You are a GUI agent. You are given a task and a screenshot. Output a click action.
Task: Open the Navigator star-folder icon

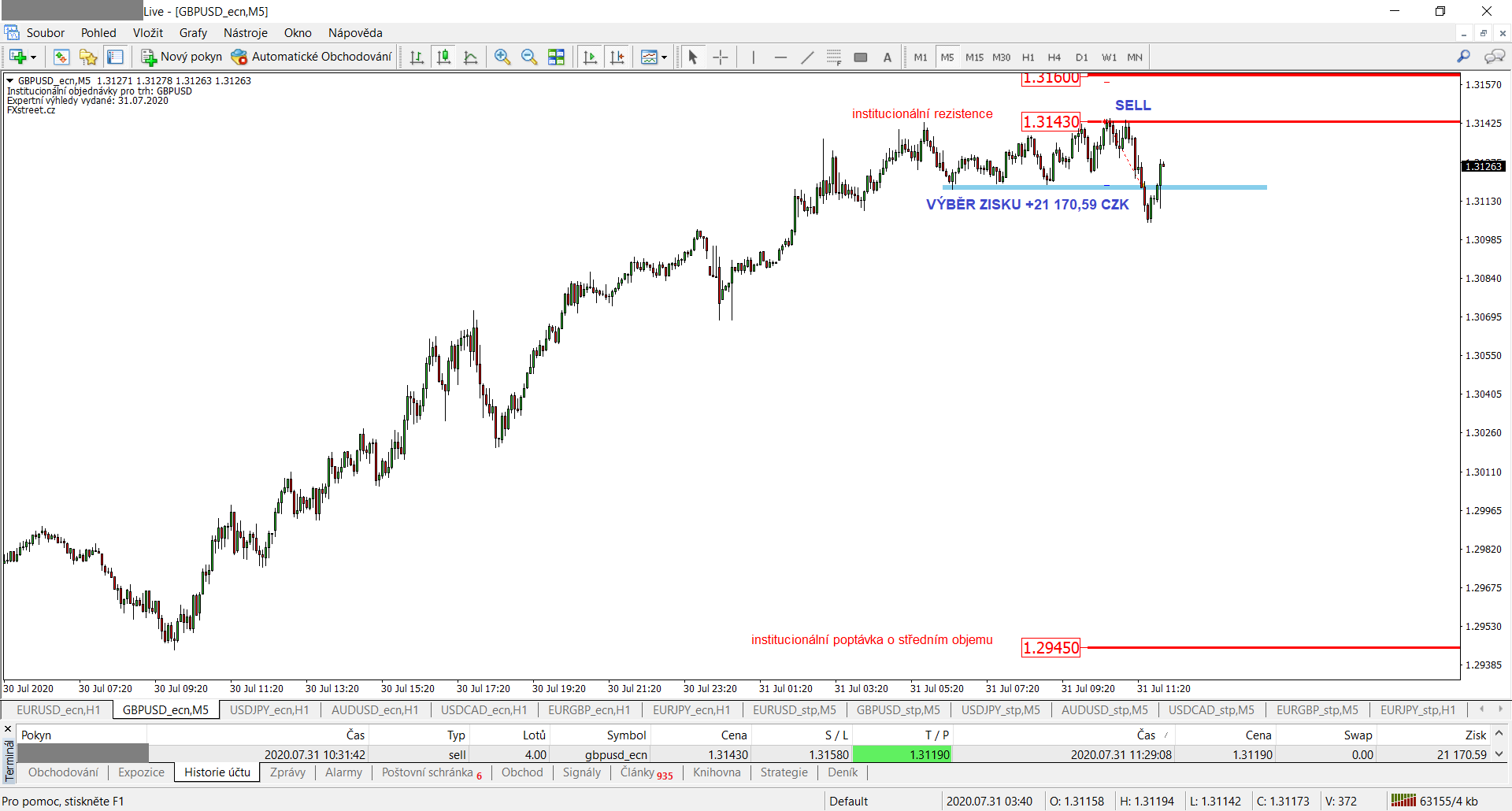(x=88, y=57)
